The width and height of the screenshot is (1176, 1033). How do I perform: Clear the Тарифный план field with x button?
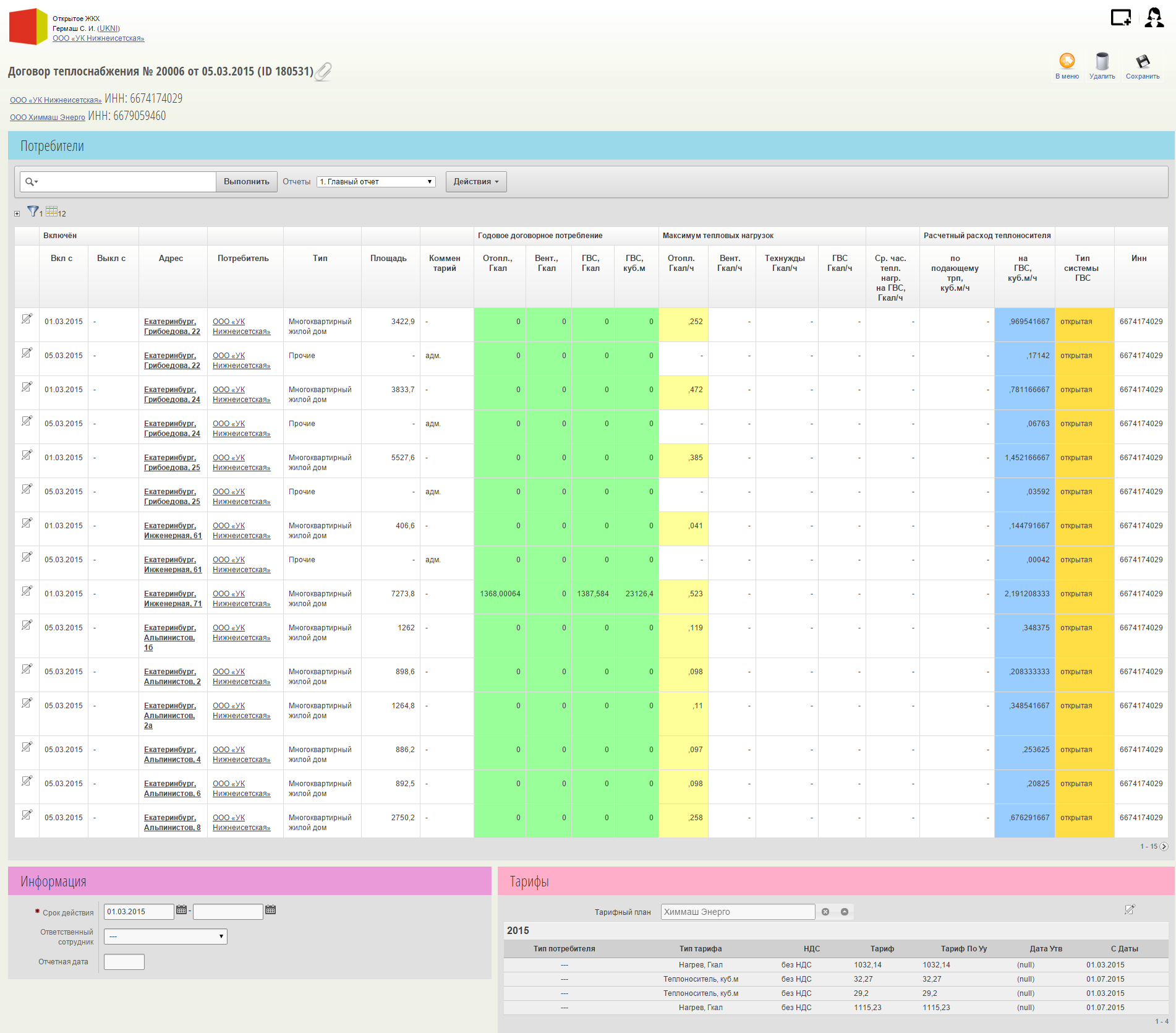tap(825, 912)
